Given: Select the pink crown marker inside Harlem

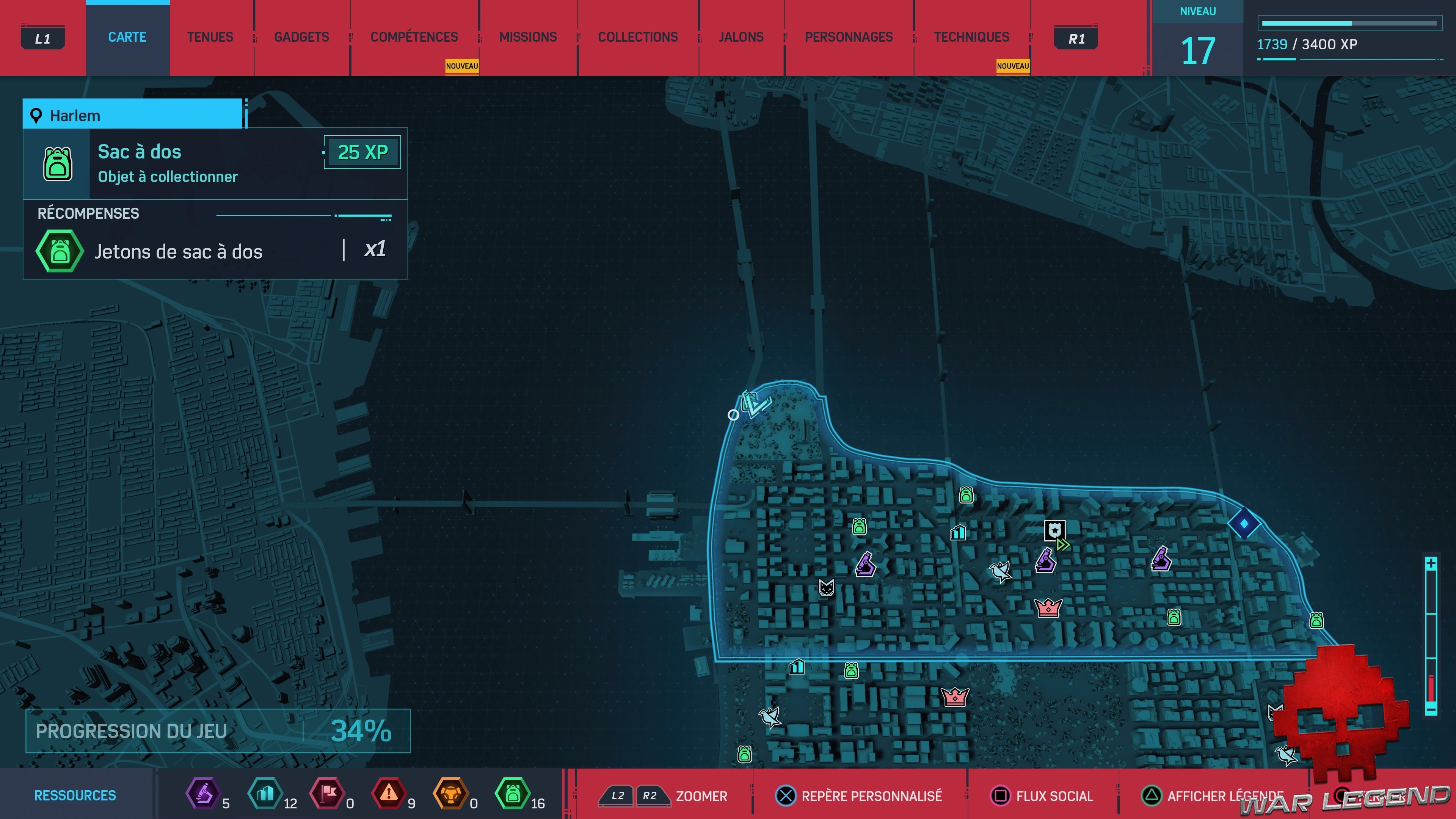Looking at the screenshot, I should pos(1048,607).
